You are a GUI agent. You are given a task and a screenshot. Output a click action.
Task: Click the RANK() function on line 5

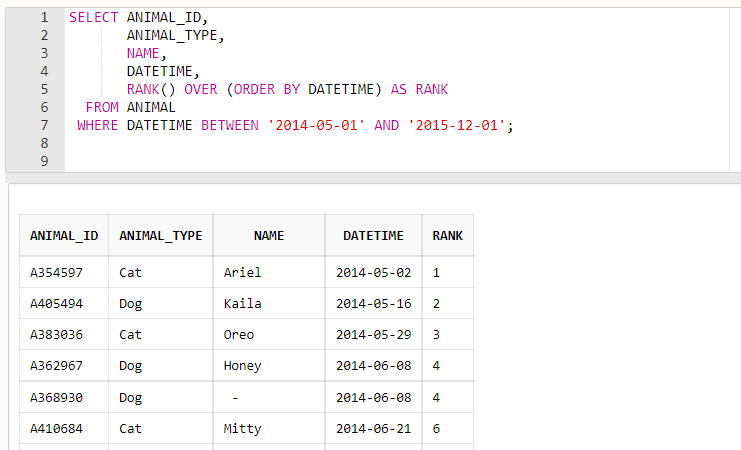(x=151, y=89)
